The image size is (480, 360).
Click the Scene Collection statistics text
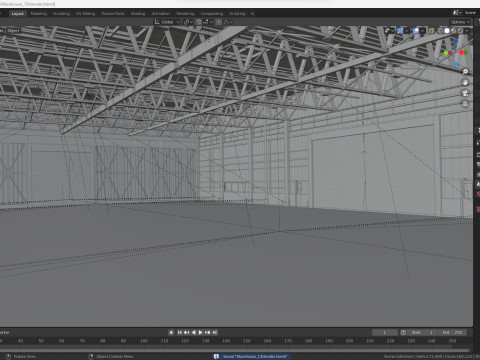[x=432, y=356]
